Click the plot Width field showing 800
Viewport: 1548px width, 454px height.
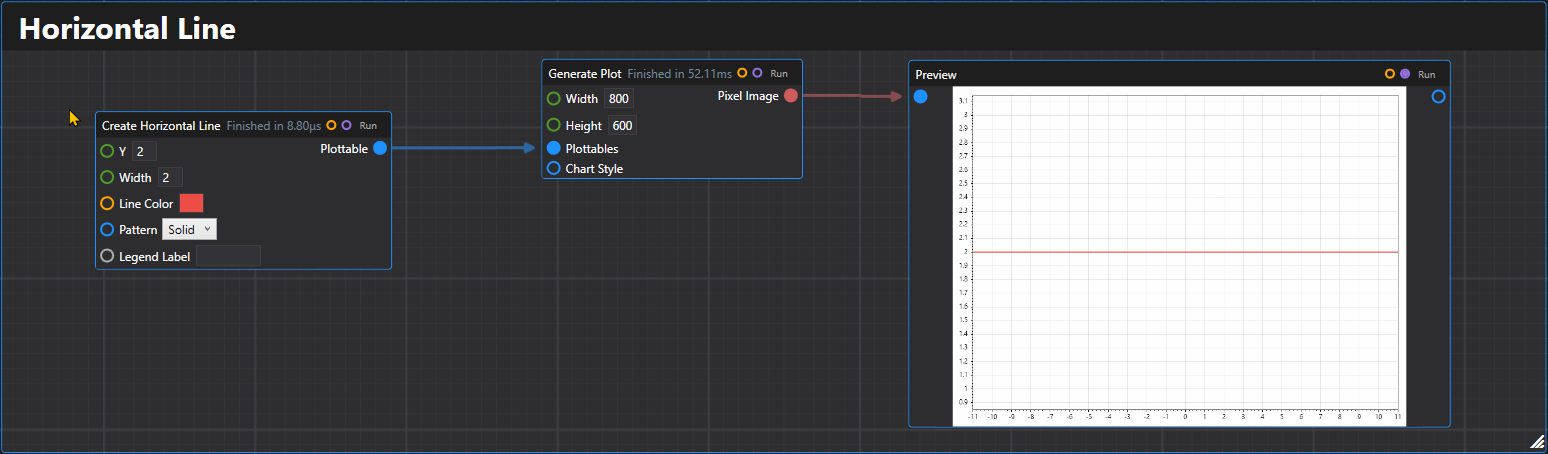tap(619, 99)
